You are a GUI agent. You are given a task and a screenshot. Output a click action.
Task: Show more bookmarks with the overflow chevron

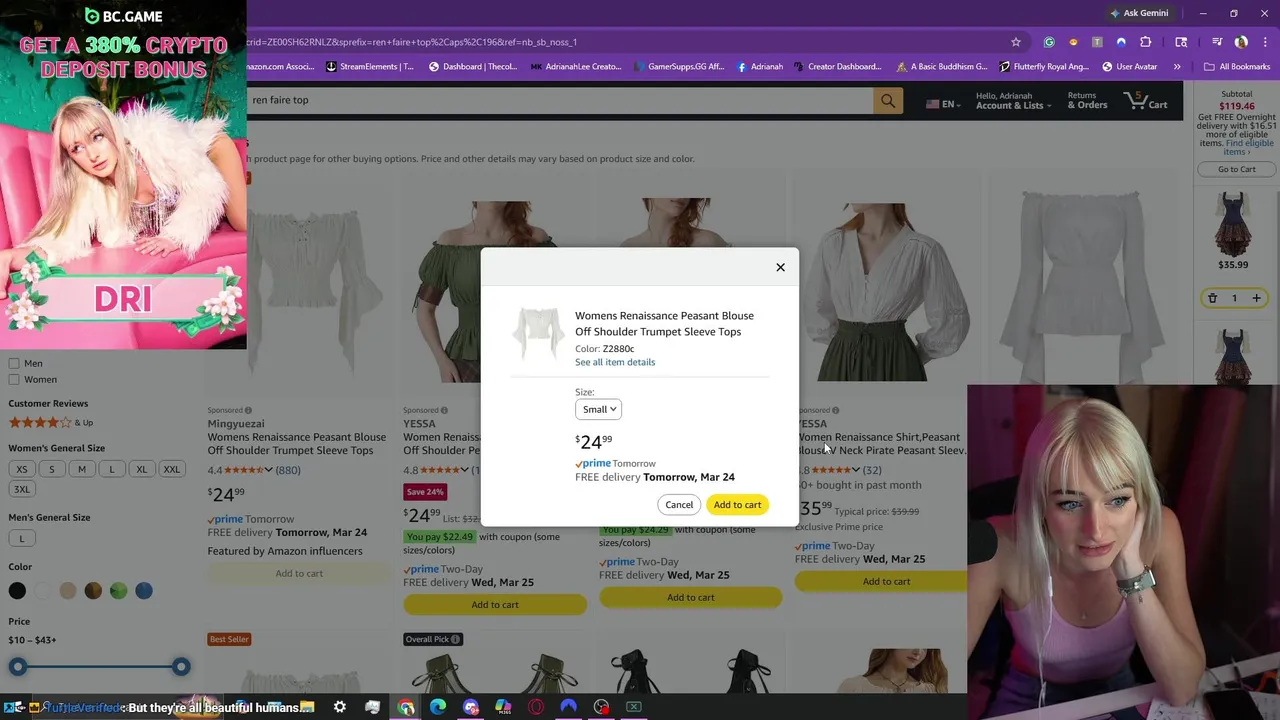click(1177, 67)
